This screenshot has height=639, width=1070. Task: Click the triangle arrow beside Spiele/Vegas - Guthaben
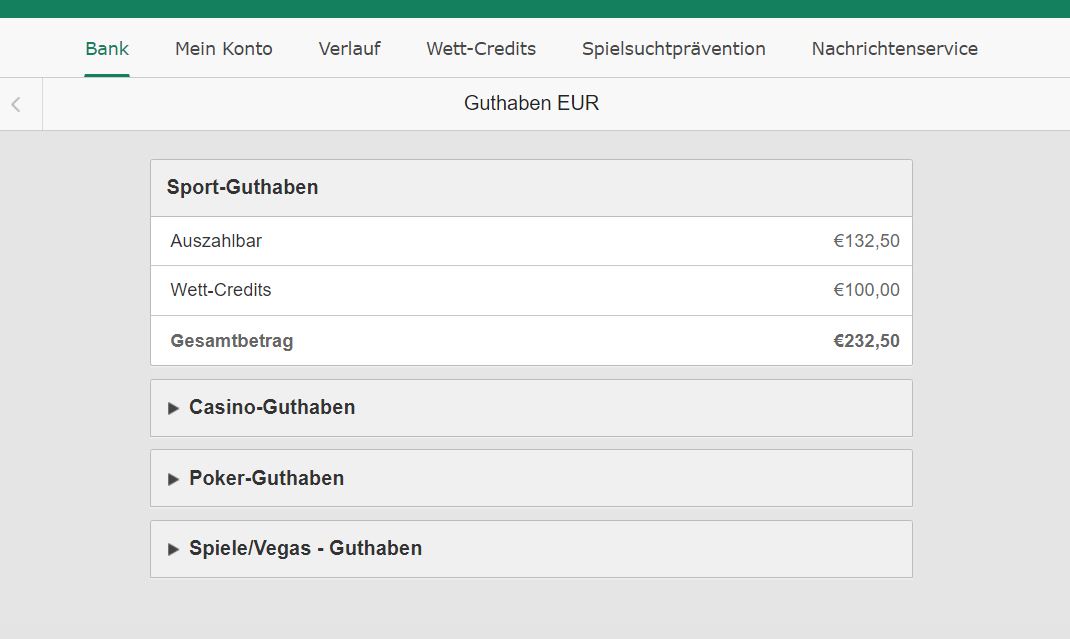(174, 549)
